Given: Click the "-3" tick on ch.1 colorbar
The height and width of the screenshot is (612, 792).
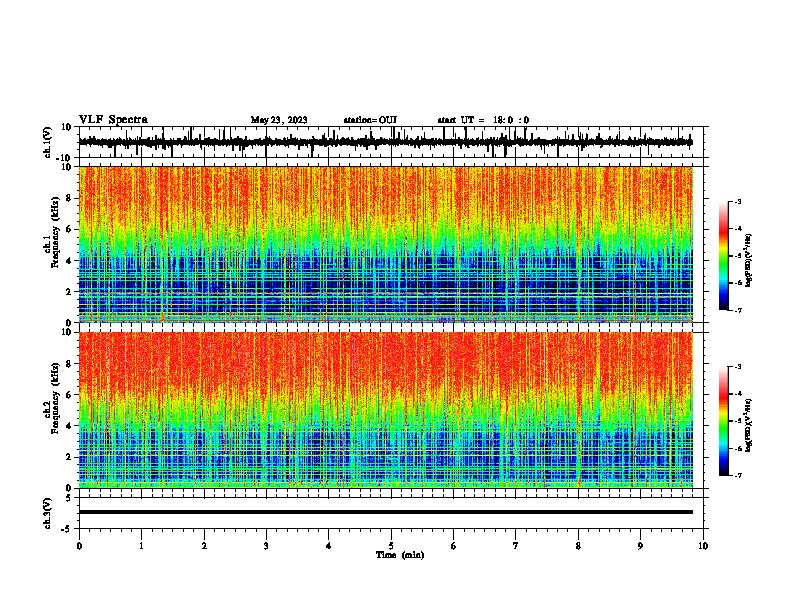Looking at the screenshot, I should 738,202.
